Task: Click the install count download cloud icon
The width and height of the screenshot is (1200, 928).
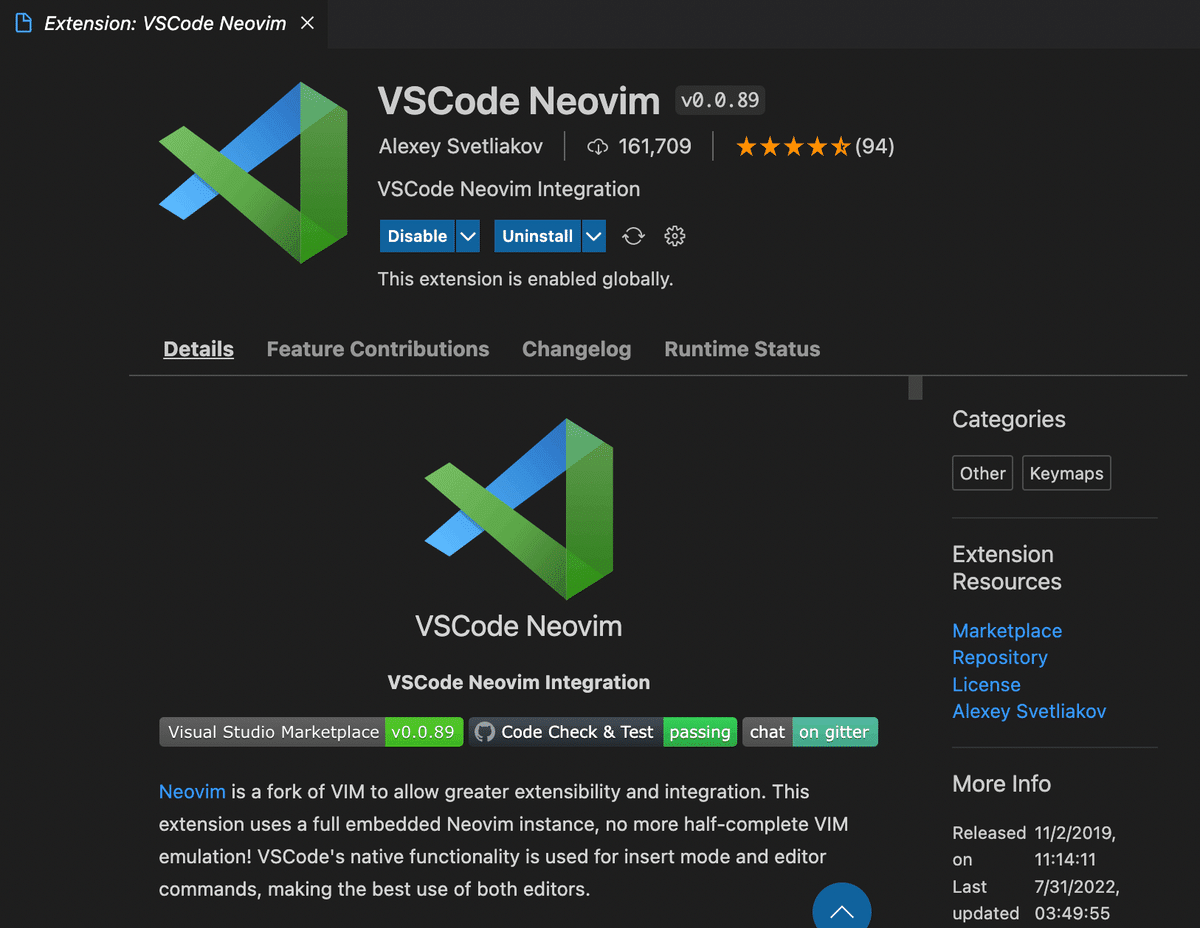Action: [x=598, y=147]
